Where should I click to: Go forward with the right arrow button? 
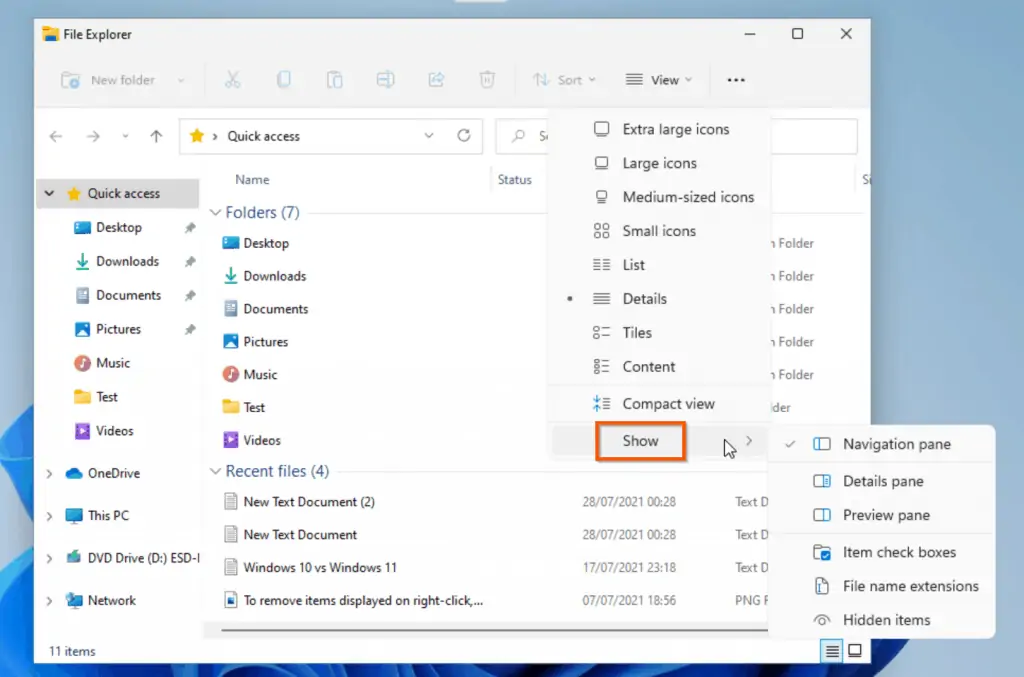pos(93,136)
